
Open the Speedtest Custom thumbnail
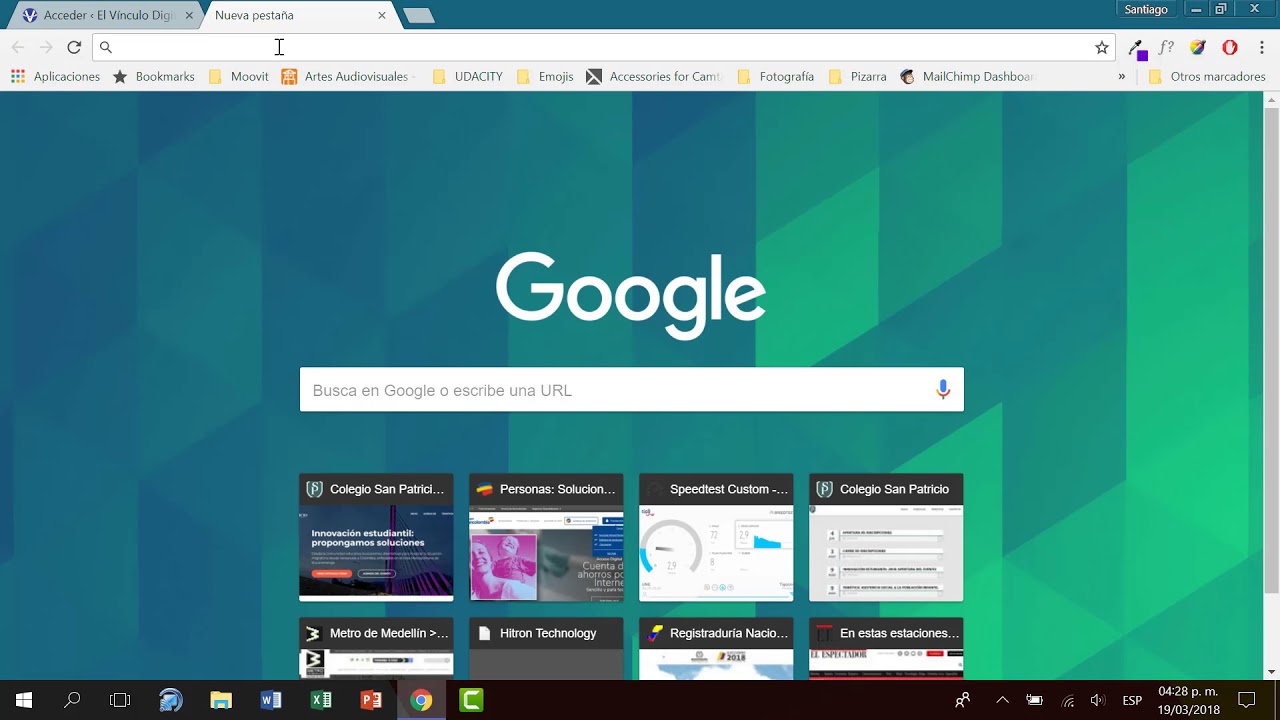716,538
